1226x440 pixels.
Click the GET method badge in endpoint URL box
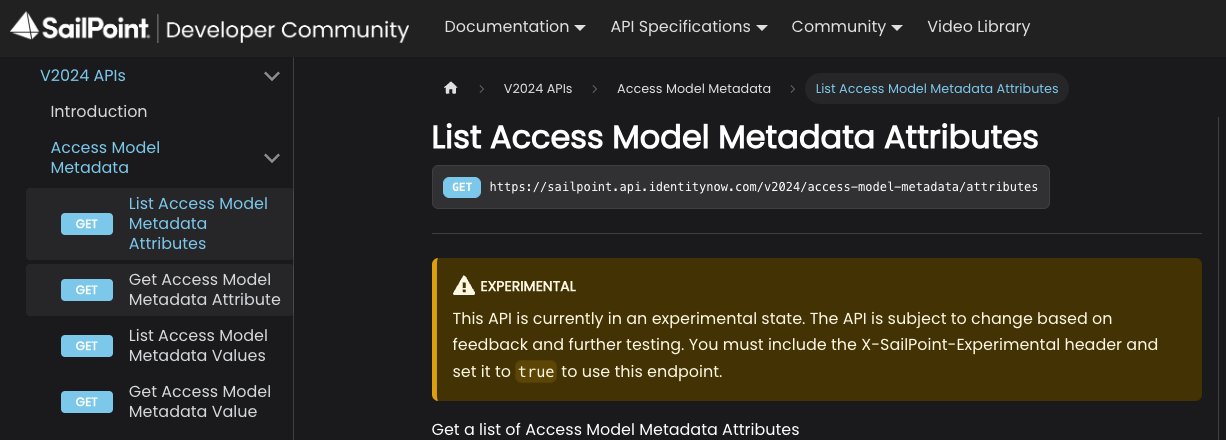(x=461, y=187)
